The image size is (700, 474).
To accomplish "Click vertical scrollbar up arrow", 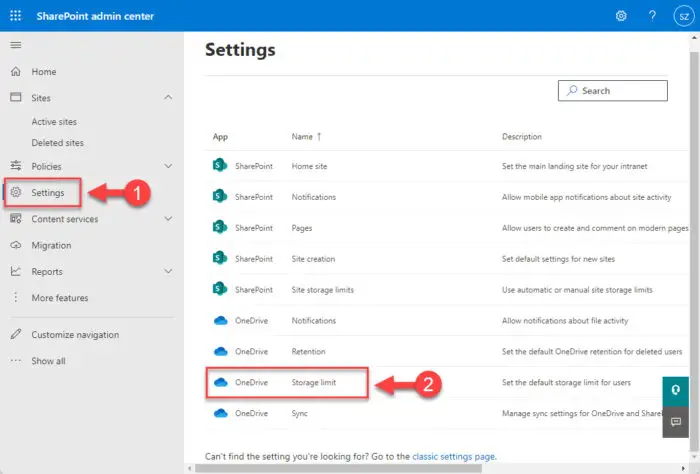I will point(694,38).
